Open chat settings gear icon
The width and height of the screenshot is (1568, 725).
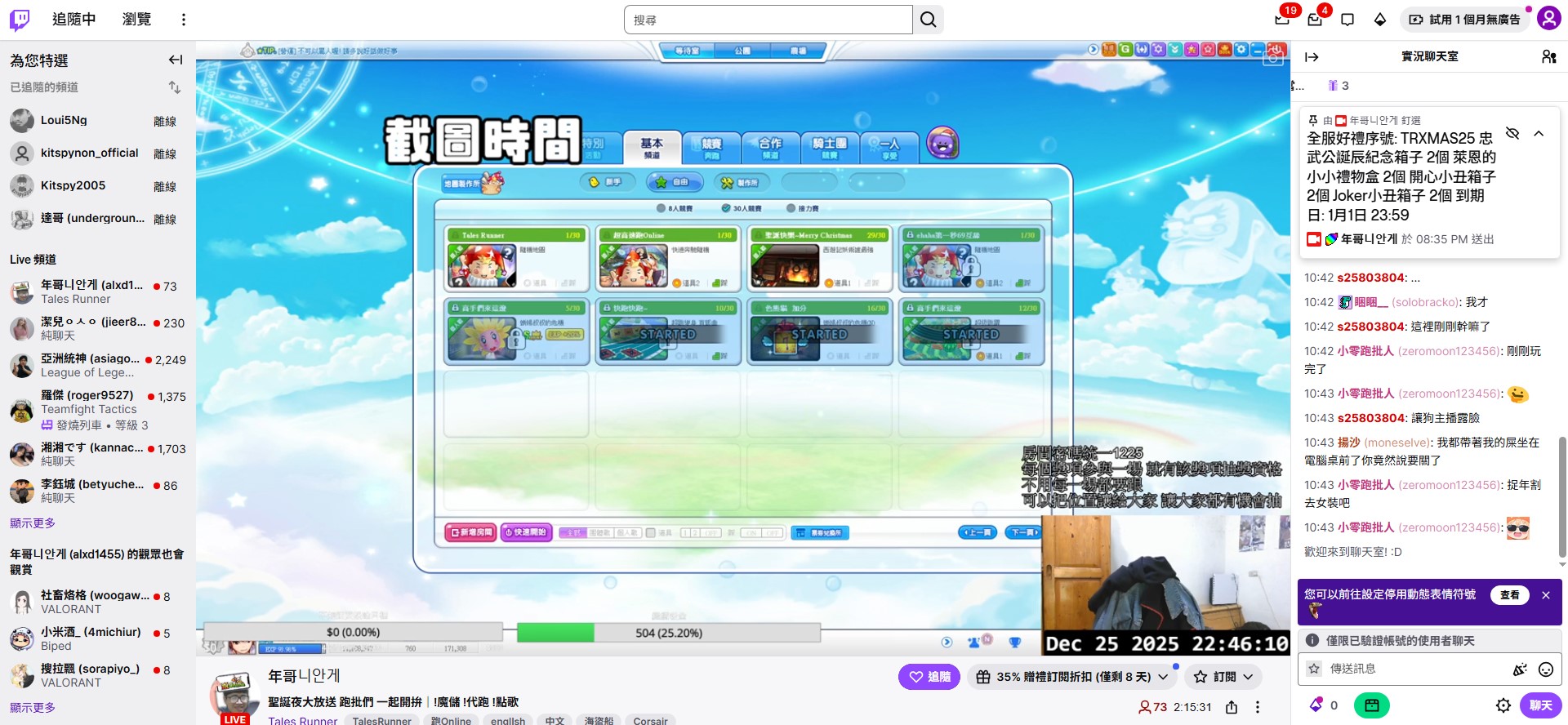(x=1503, y=705)
